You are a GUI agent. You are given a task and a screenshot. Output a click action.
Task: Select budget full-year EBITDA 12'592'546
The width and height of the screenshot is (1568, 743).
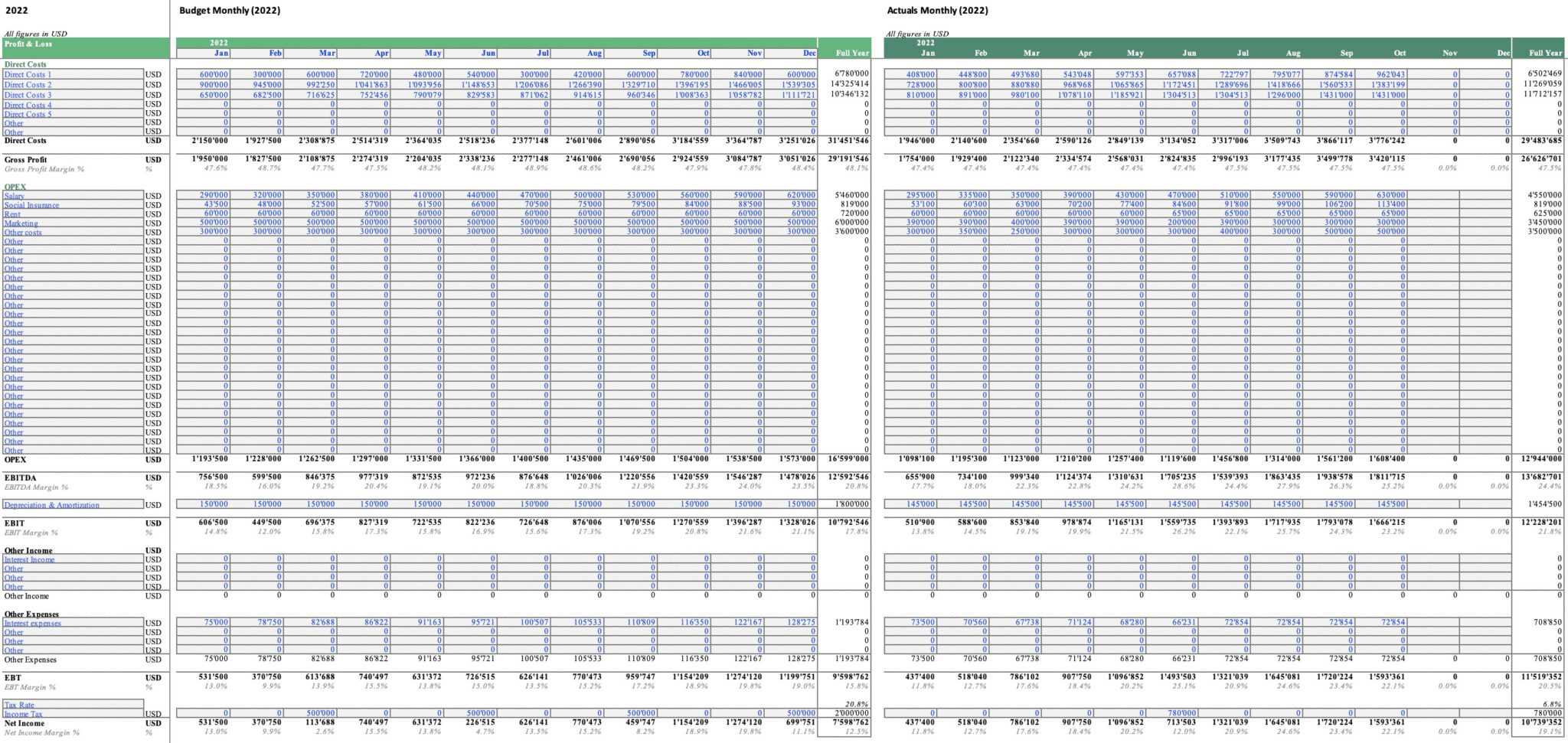click(x=848, y=477)
